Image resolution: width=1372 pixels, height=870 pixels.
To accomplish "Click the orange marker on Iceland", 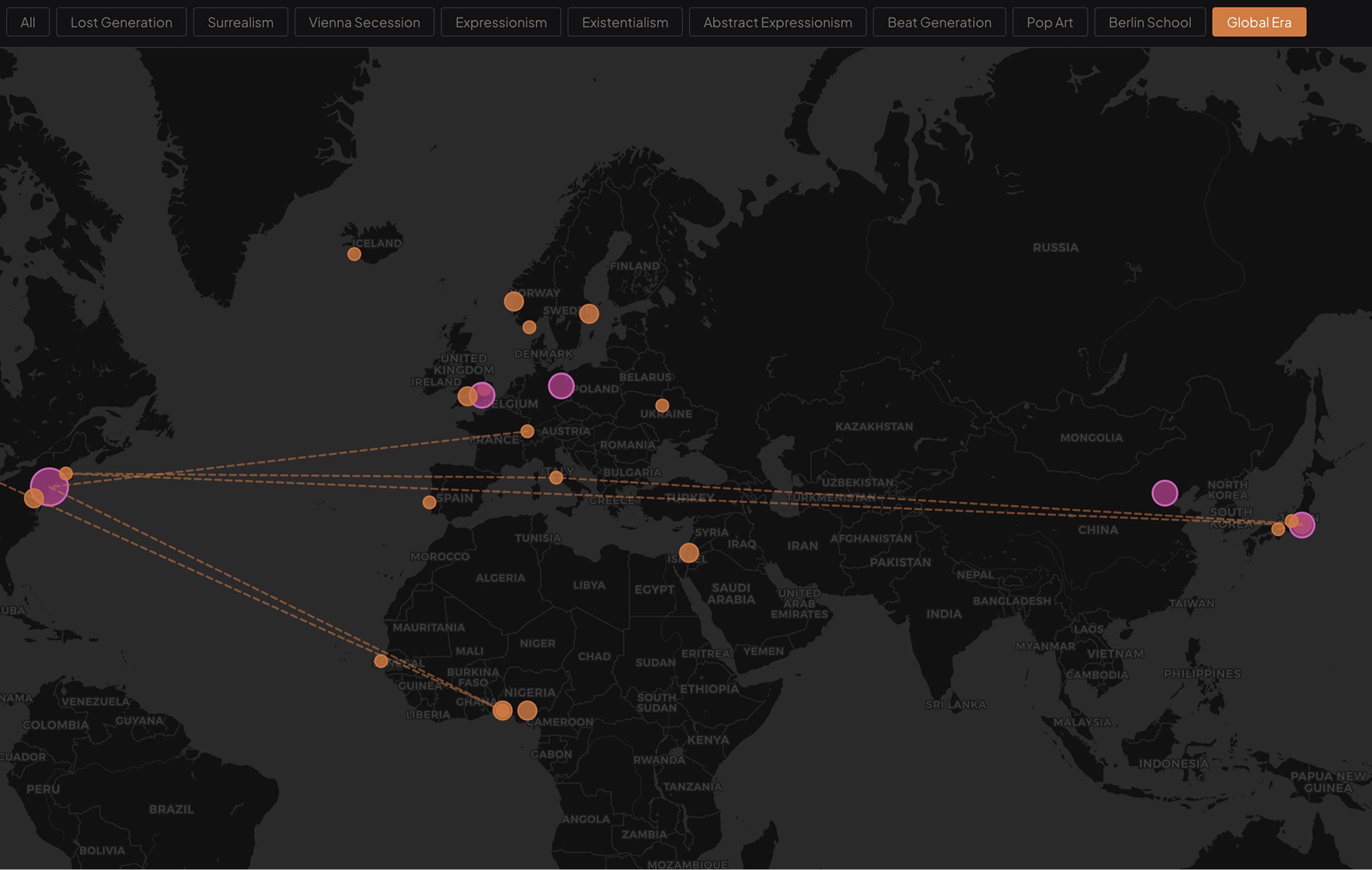I will (x=354, y=254).
